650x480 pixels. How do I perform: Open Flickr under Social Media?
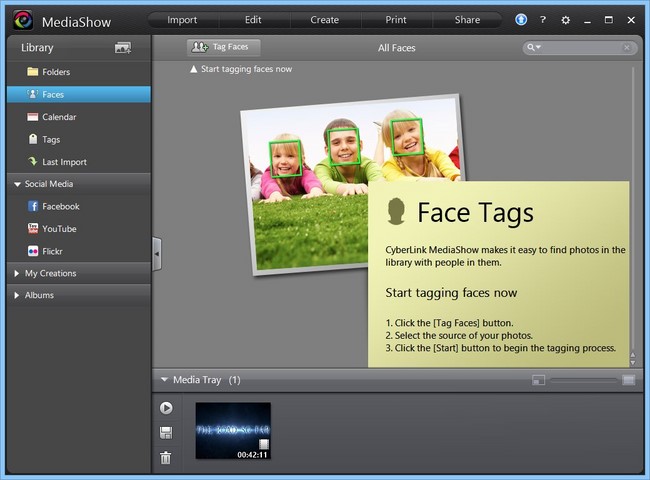[x=54, y=251]
